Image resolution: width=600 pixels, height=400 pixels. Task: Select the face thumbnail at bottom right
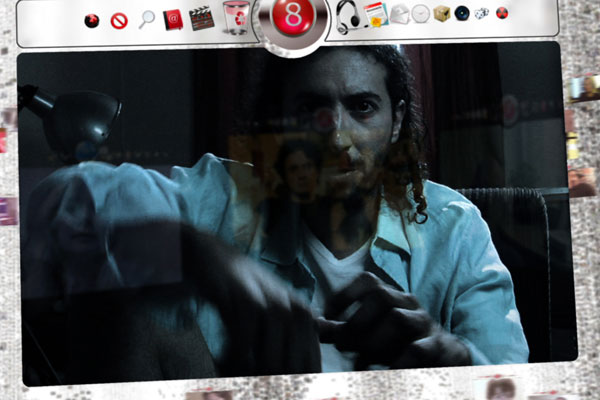point(500,389)
